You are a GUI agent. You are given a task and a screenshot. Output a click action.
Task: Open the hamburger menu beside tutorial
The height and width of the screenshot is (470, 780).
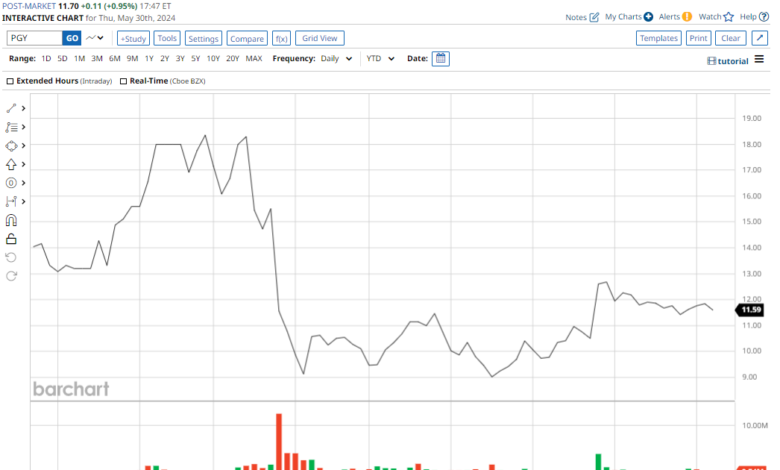[759, 59]
